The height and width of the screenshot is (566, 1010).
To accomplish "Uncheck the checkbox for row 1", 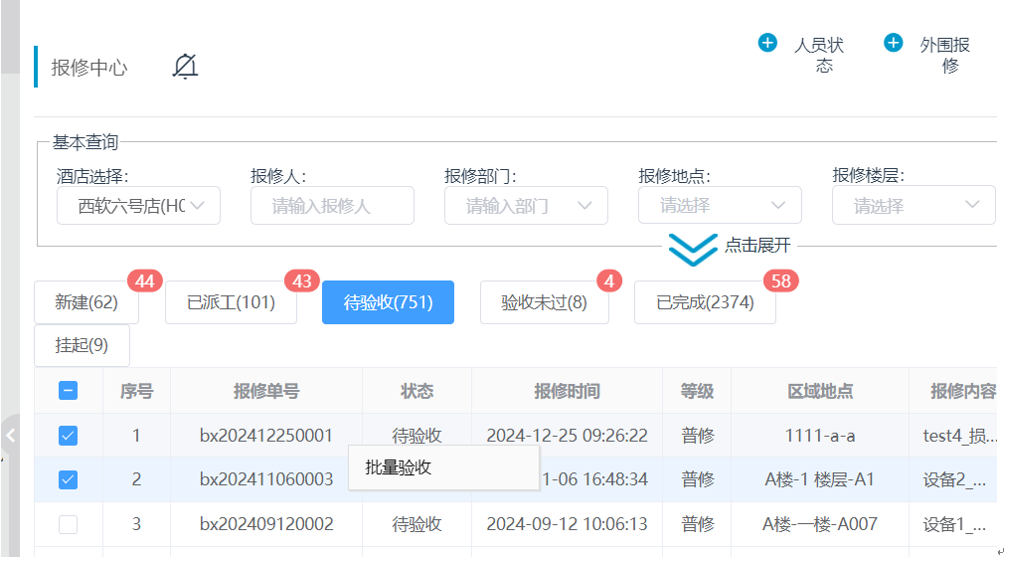I will [x=68, y=436].
